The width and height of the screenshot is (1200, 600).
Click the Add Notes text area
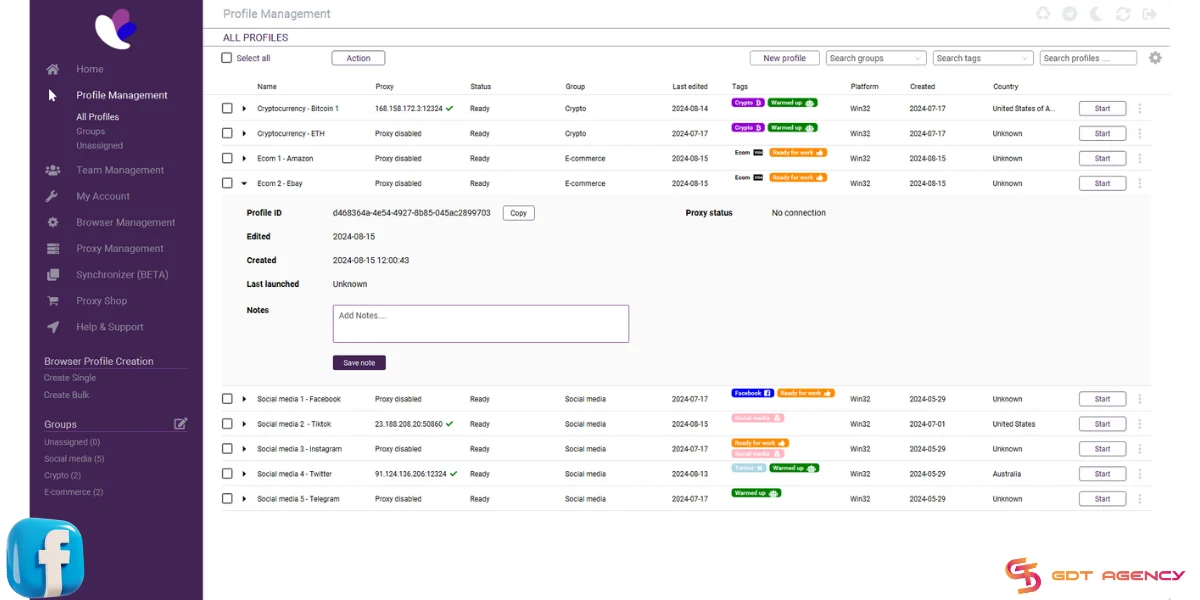coord(480,324)
